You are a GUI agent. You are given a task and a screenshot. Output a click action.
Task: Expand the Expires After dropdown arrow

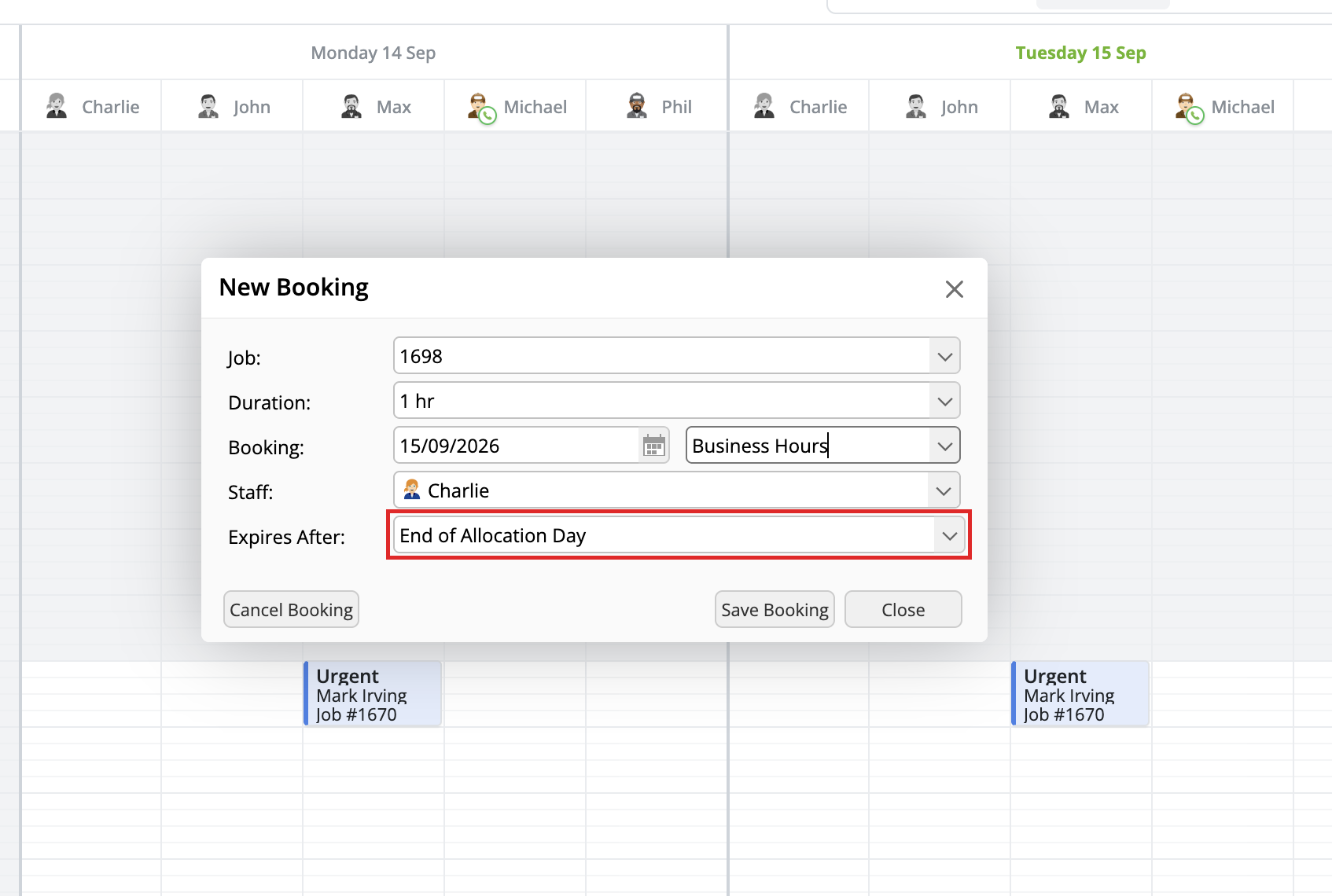point(950,535)
